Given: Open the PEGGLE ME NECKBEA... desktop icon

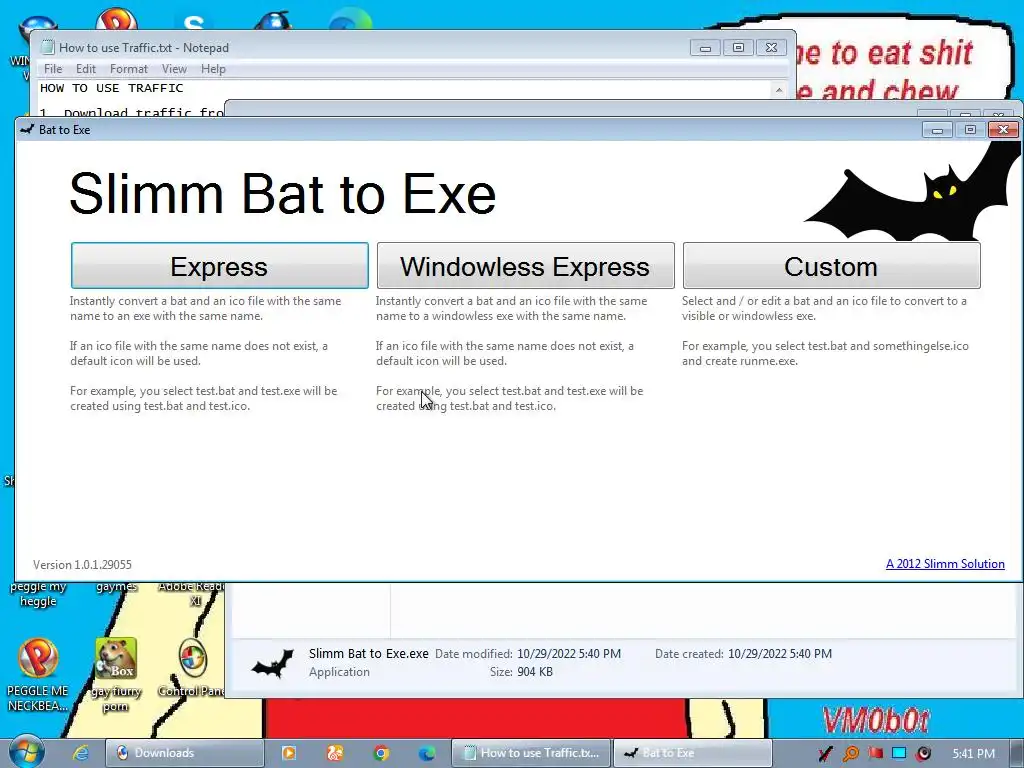Looking at the screenshot, I should pyautogui.click(x=38, y=675).
